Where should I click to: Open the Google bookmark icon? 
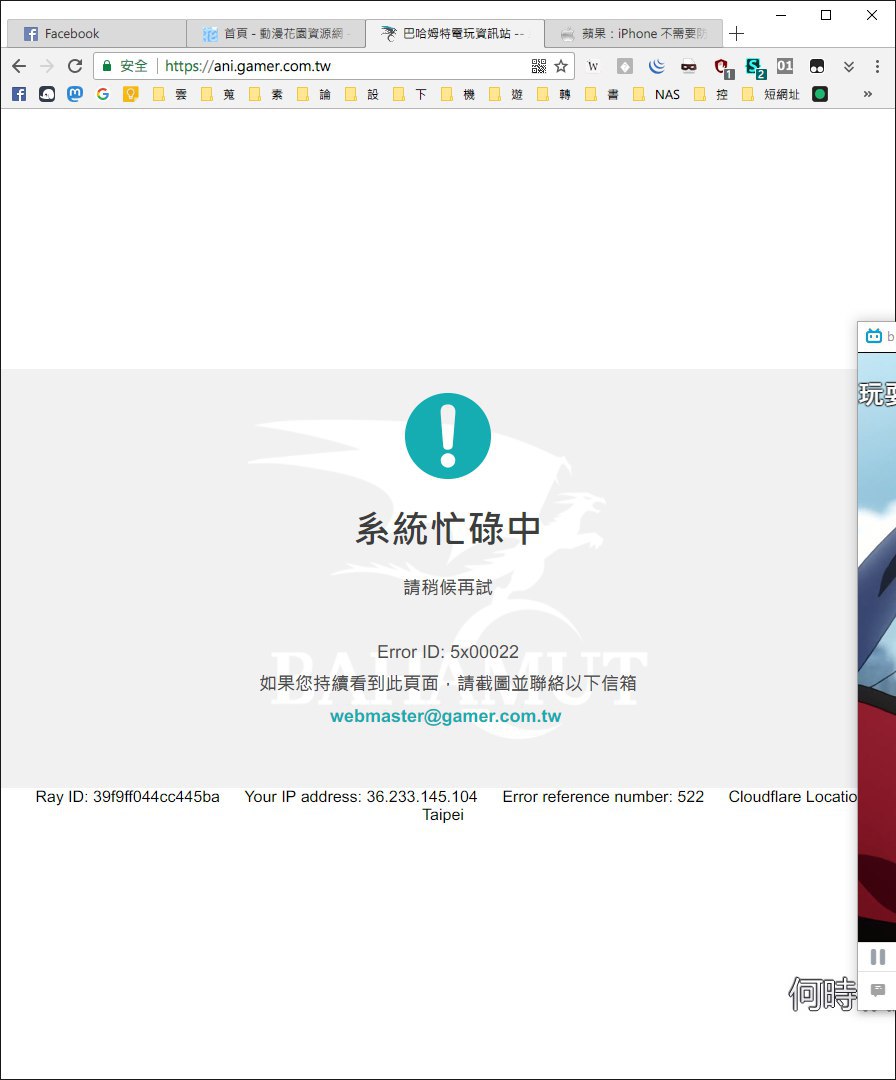tap(103, 94)
